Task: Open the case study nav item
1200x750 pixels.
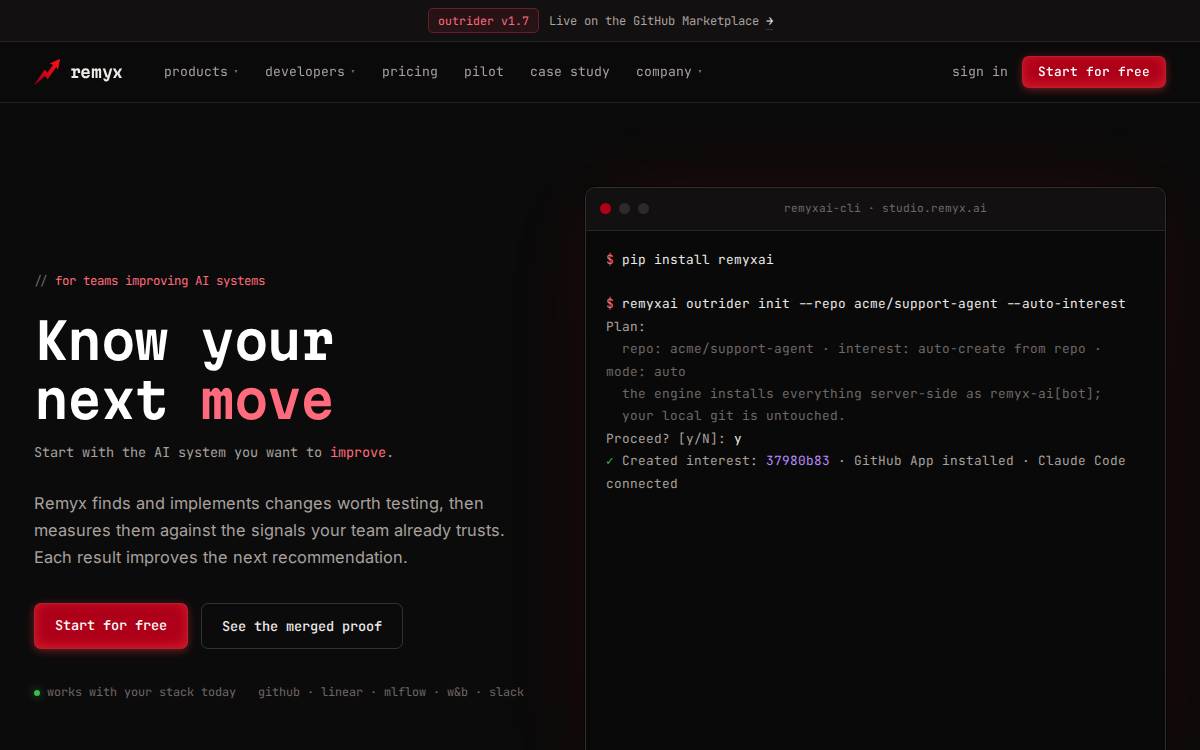Action: click(x=570, y=72)
